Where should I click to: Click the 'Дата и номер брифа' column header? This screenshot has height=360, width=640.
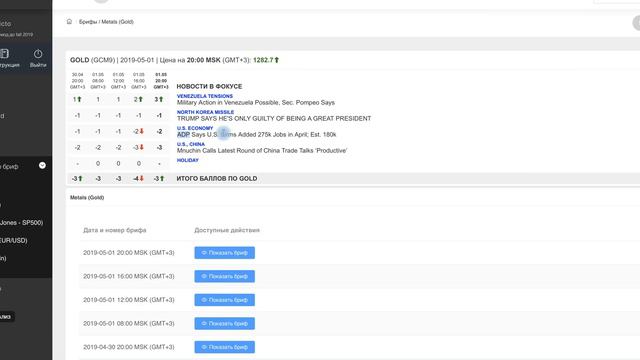point(115,230)
